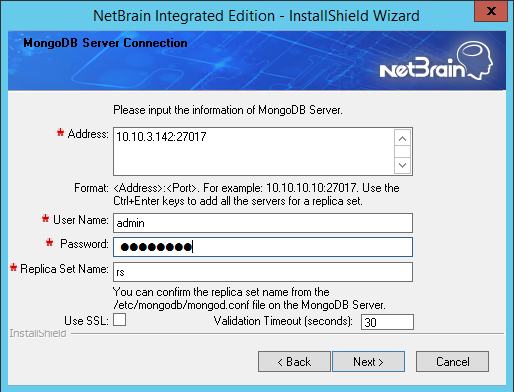The image size is (514, 392).
Task: Select the Replica Set Name field
Action: [263, 272]
